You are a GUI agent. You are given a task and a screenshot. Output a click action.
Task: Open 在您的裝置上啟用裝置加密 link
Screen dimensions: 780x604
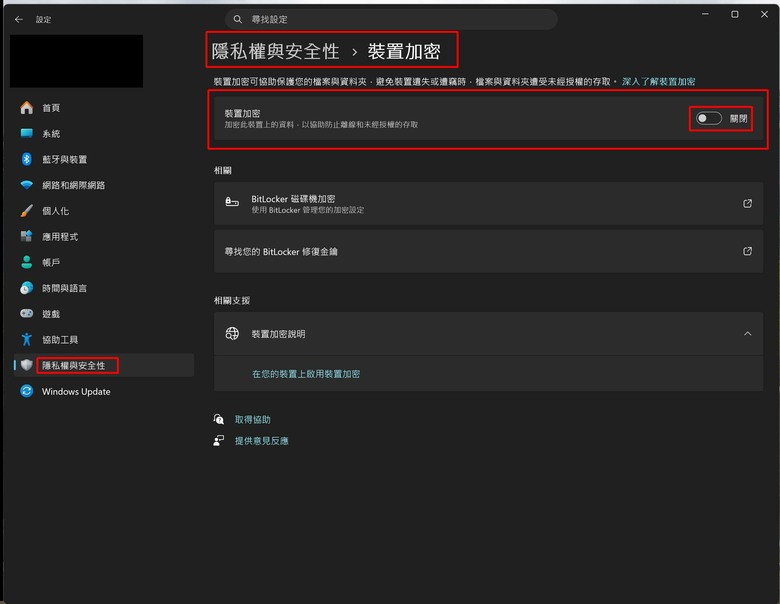click(306, 374)
